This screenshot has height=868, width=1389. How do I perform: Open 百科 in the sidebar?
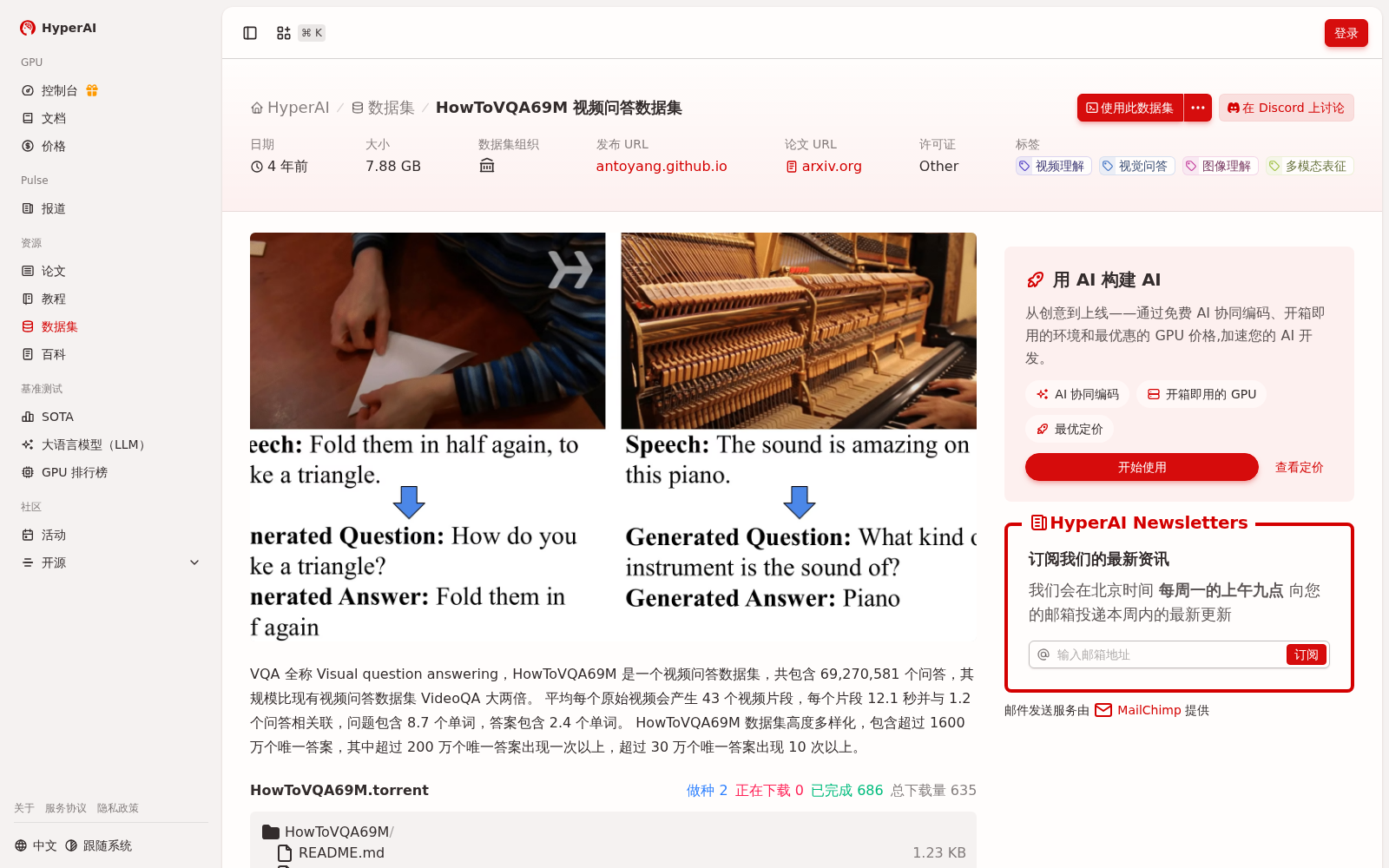tap(54, 354)
